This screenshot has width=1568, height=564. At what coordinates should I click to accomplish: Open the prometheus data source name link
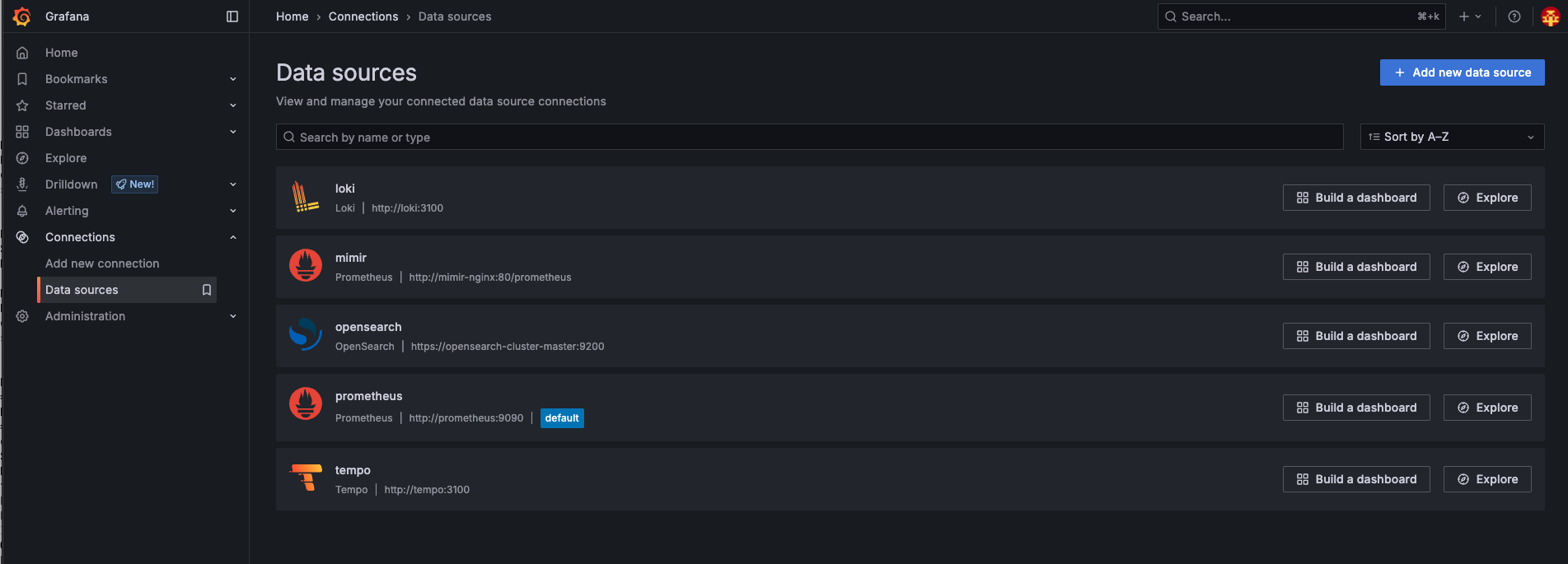tap(369, 396)
